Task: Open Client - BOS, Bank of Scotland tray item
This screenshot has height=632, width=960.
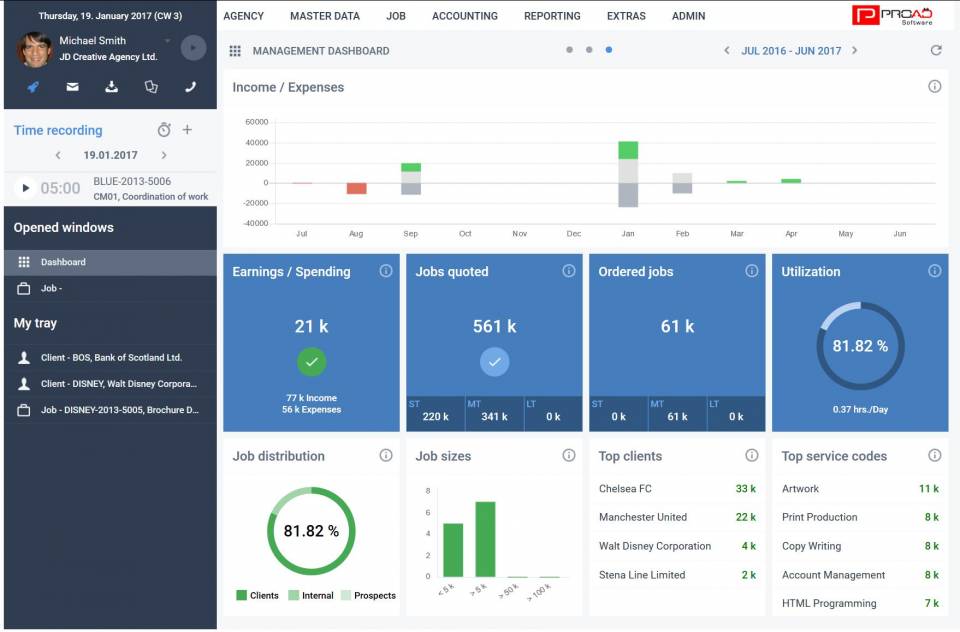Action: [110, 357]
